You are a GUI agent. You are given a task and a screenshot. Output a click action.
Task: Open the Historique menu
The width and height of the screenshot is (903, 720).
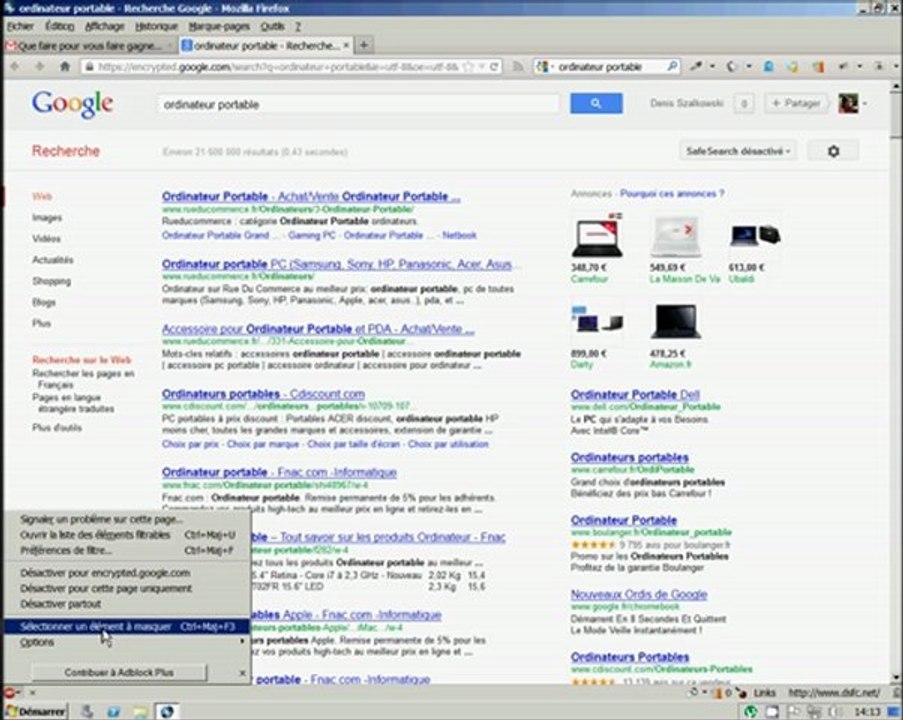[157, 26]
